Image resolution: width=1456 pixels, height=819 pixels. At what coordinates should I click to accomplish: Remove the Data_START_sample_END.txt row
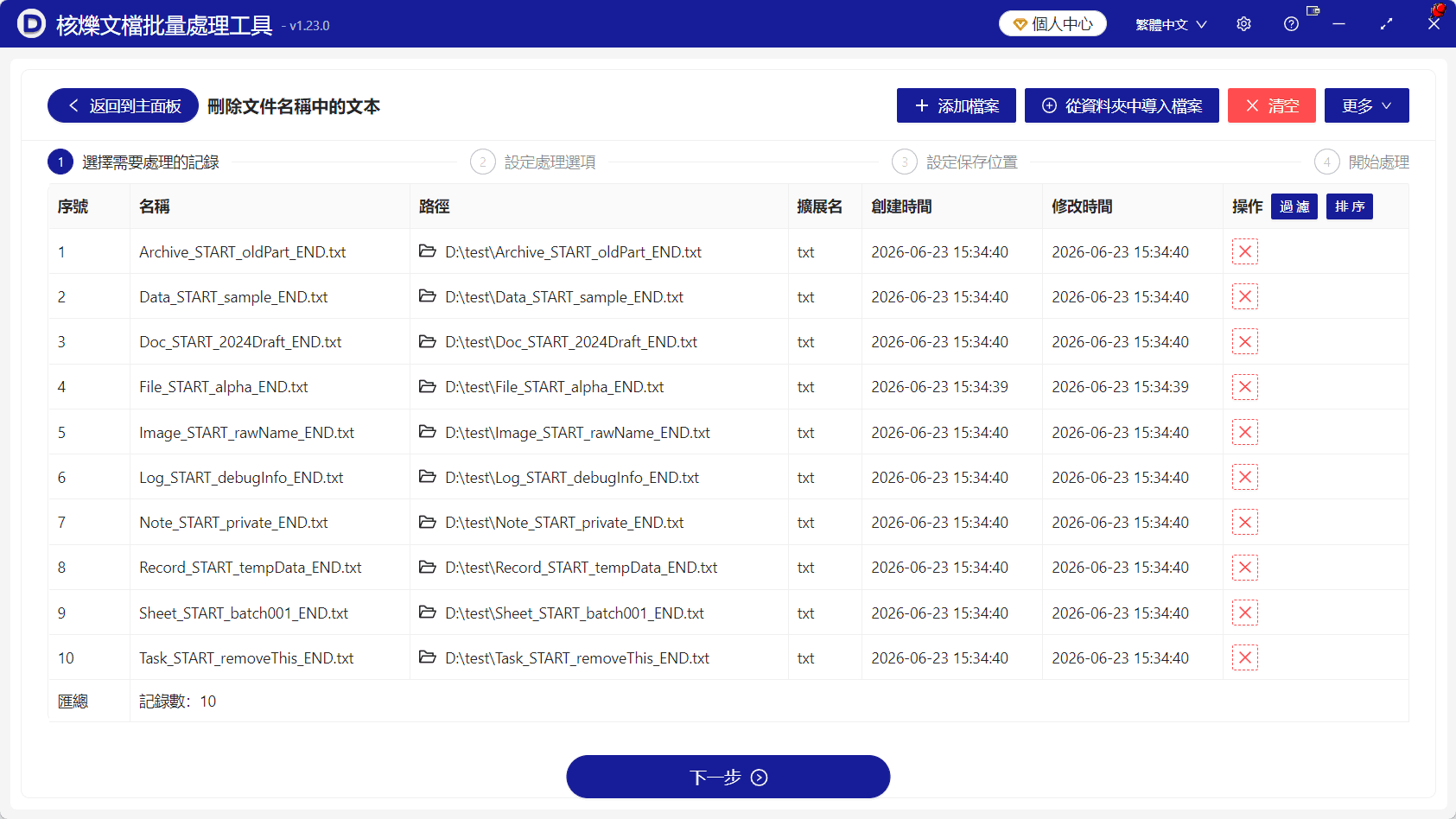[x=1244, y=296]
